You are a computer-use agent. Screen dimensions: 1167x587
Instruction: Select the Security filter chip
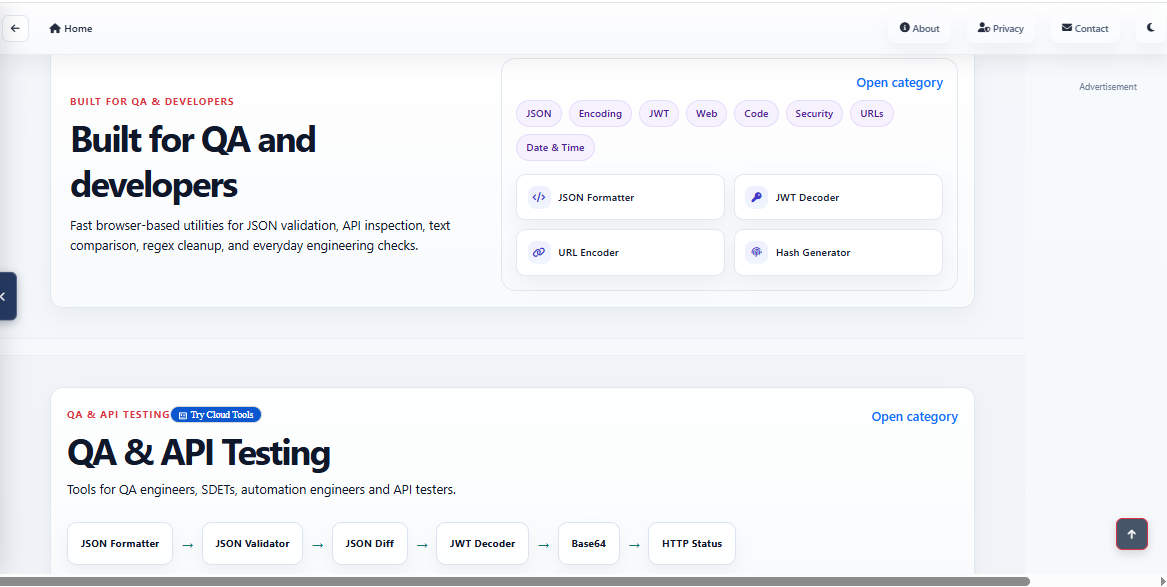814,114
